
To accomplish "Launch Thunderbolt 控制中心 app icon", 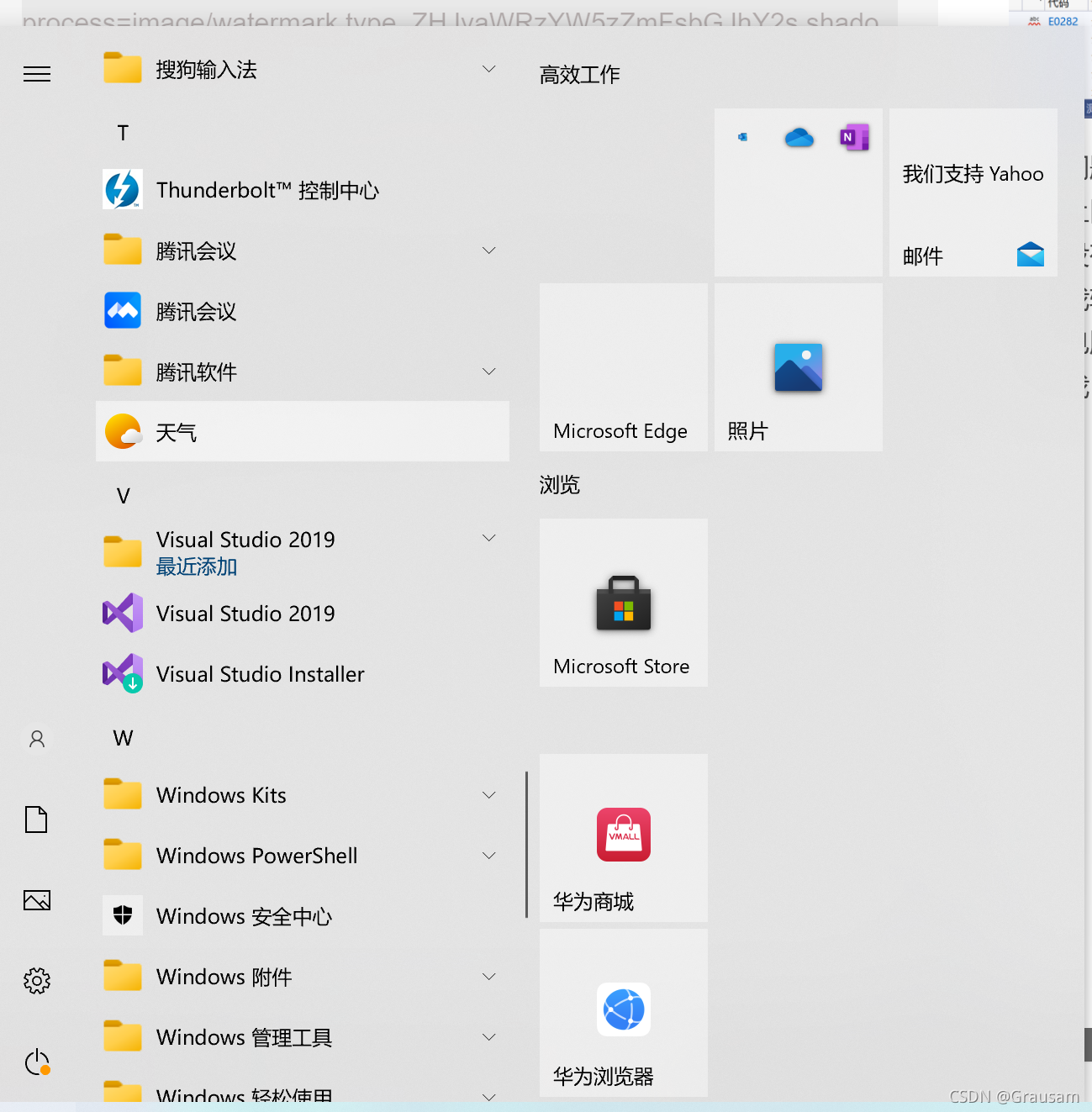I will coord(123,190).
